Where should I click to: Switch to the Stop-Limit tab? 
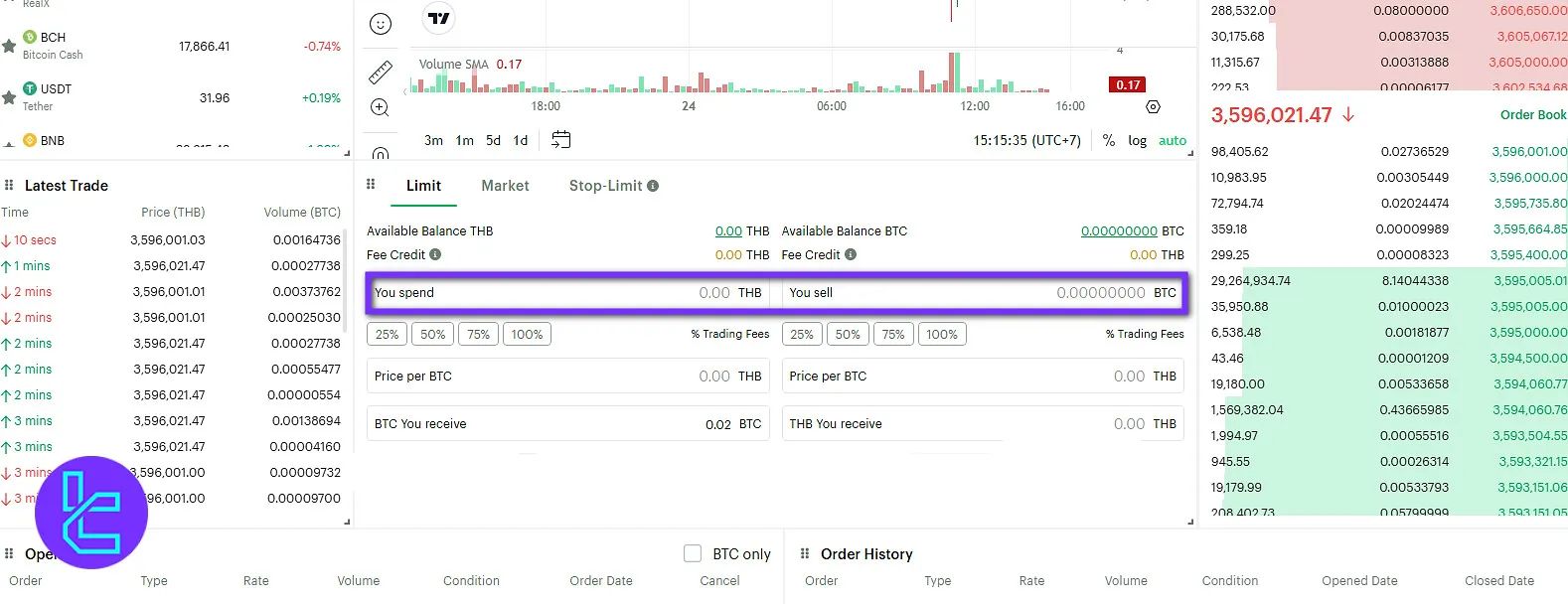click(x=605, y=186)
